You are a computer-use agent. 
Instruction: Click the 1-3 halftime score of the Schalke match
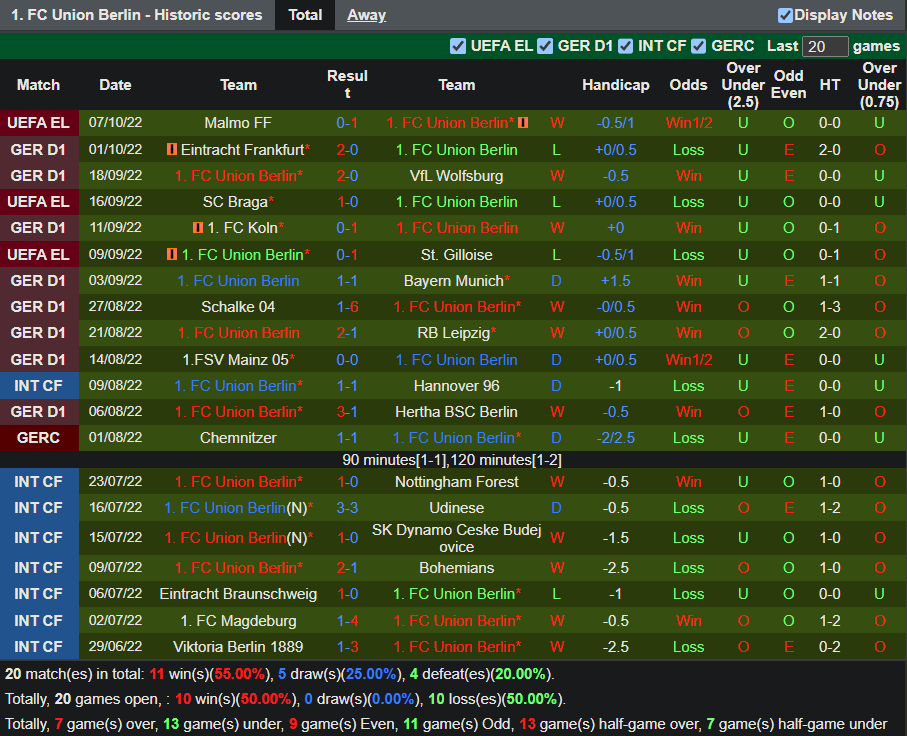(x=829, y=307)
